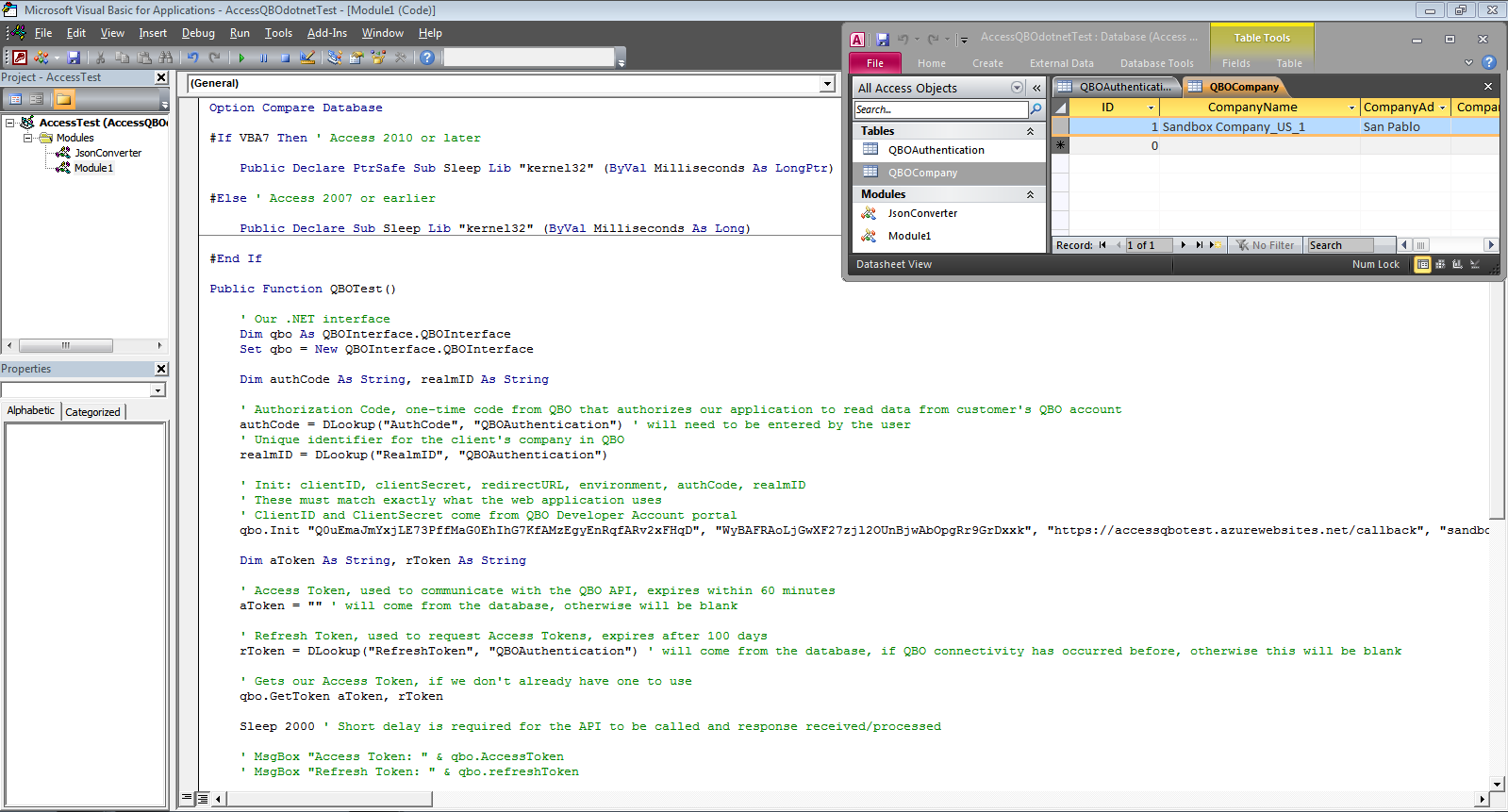1508x812 pixels.
Task: Open Properties Window from toolbar icon
Action: pos(356,58)
